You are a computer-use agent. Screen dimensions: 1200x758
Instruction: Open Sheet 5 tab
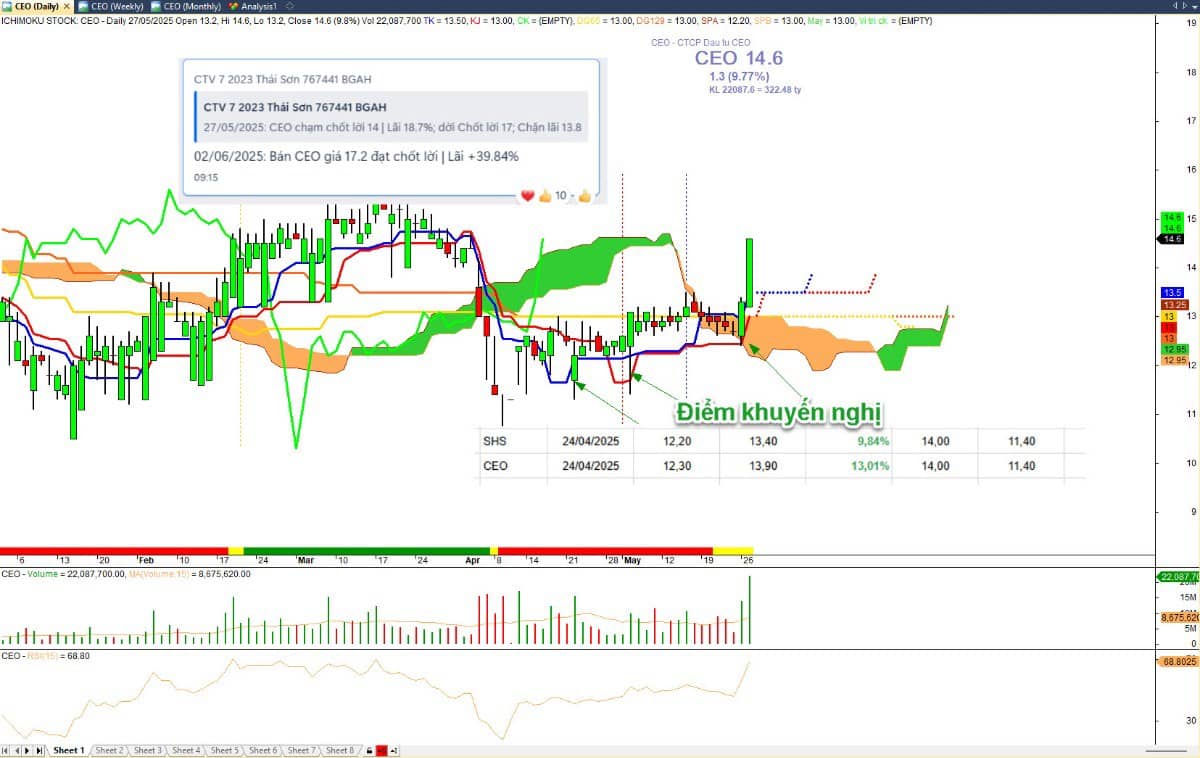[x=224, y=750]
